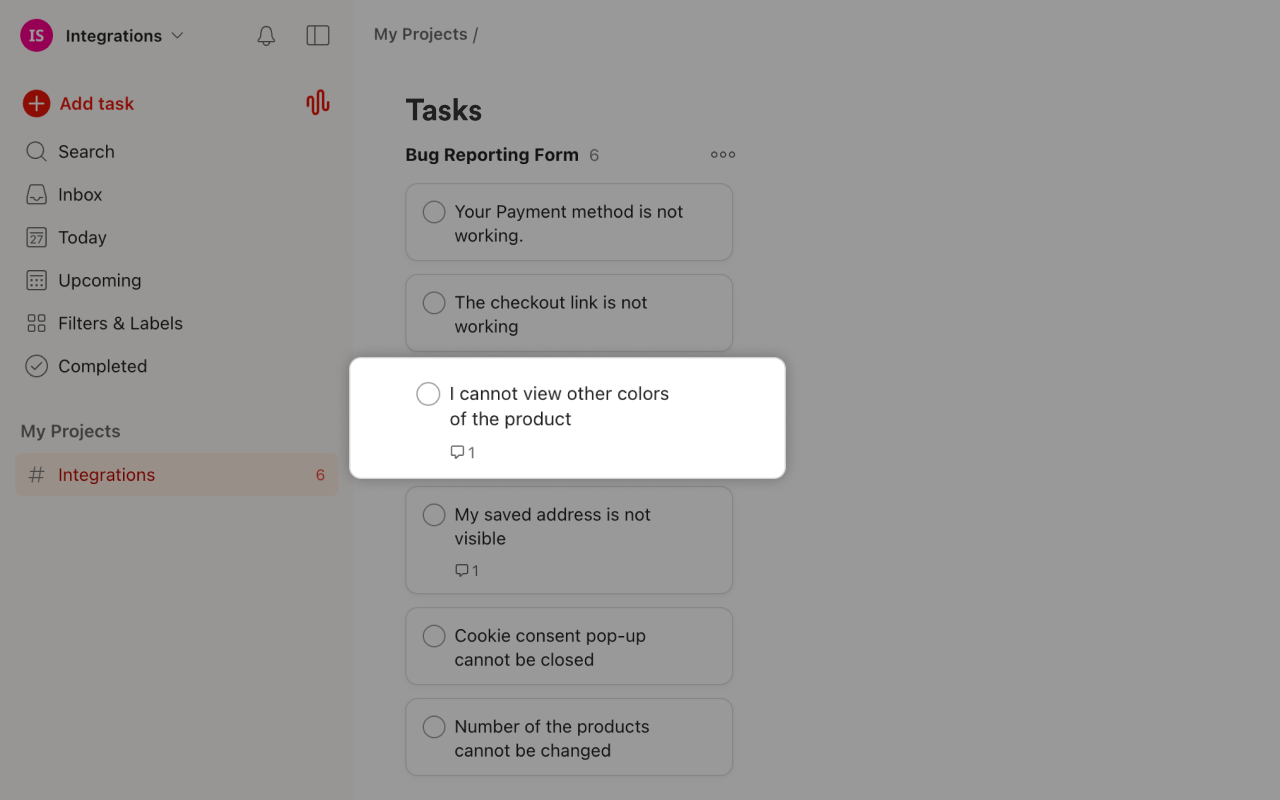Select the Integrations project under My Projects

(x=106, y=475)
